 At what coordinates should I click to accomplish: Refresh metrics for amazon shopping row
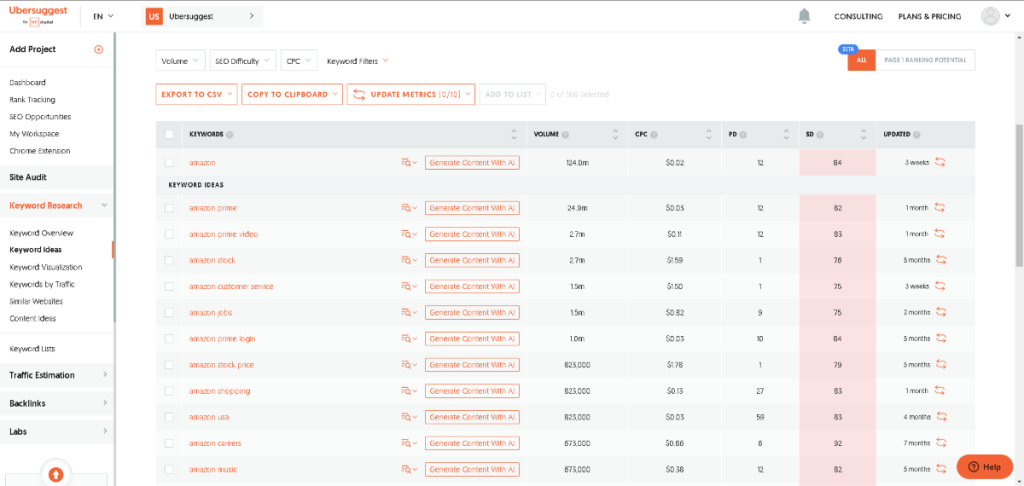(x=939, y=391)
